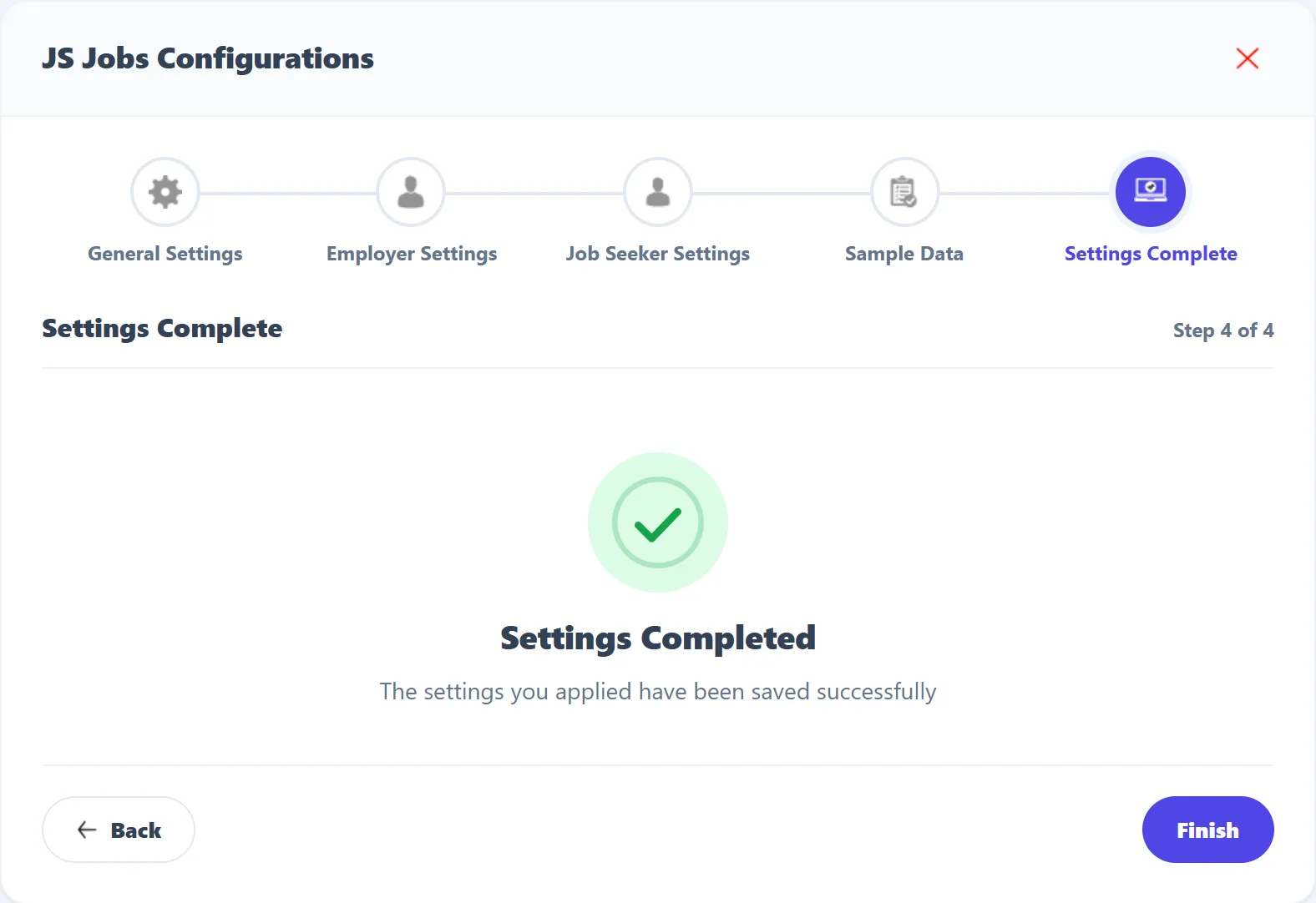Switch to the Sample Data step label
Screen dimensions: 1316x903
pos(904,254)
